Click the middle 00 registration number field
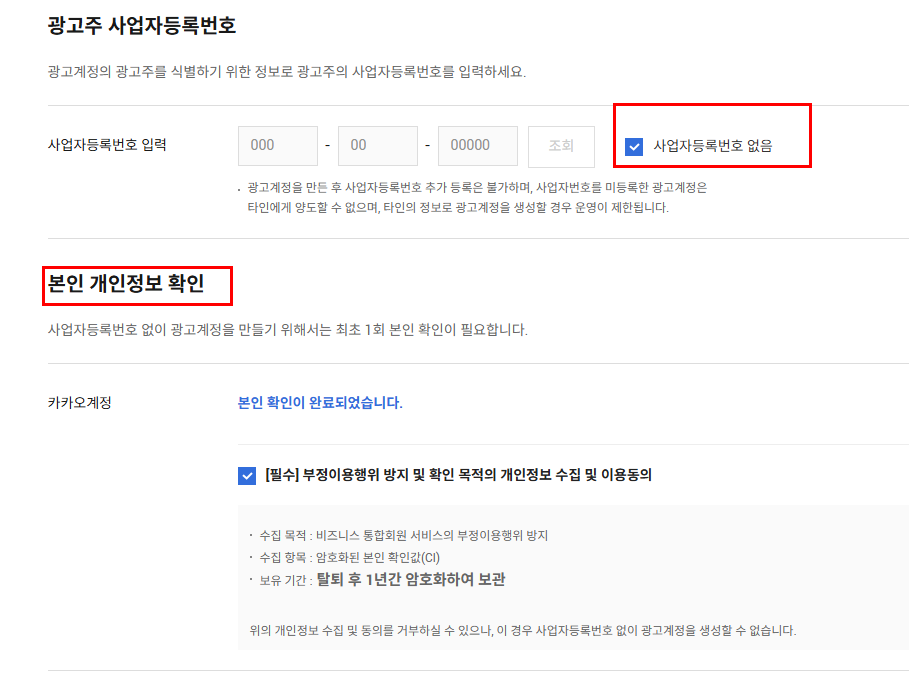This screenshot has width=909, height=673. pyautogui.click(x=377, y=145)
